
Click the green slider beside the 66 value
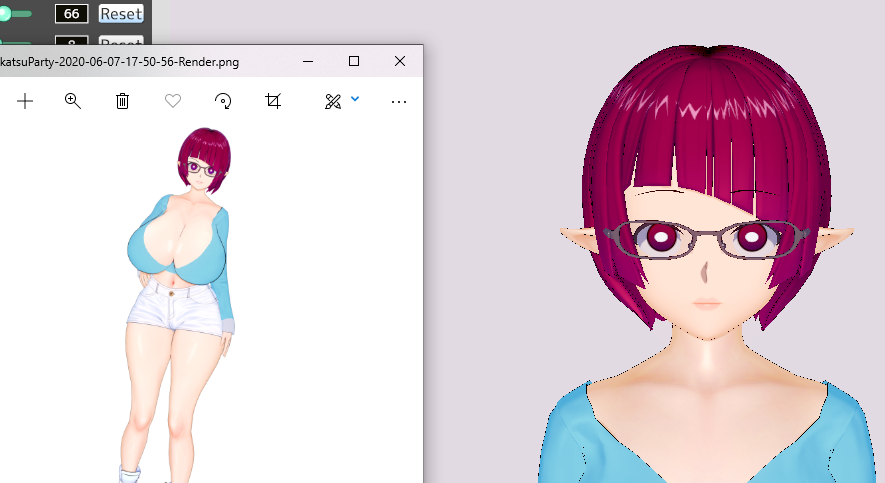tap(16, 14)
